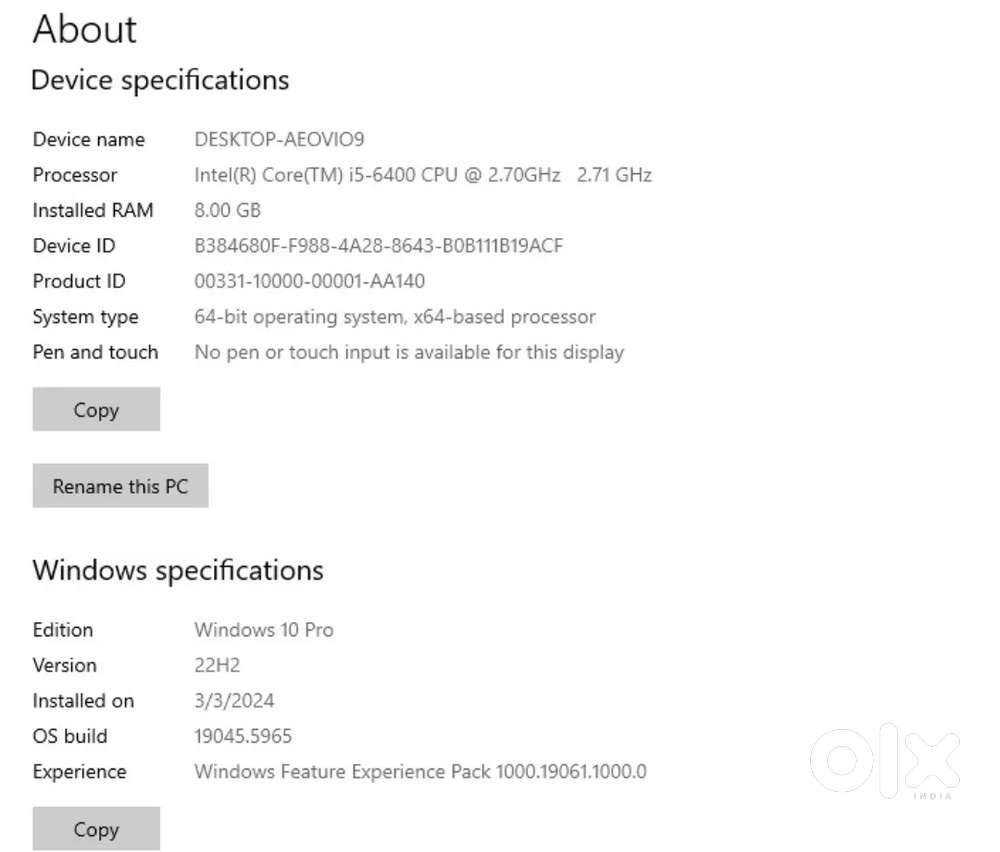Click the 'Experience' label
This screenshot has height=852, width=1000.
pos(80,772)
